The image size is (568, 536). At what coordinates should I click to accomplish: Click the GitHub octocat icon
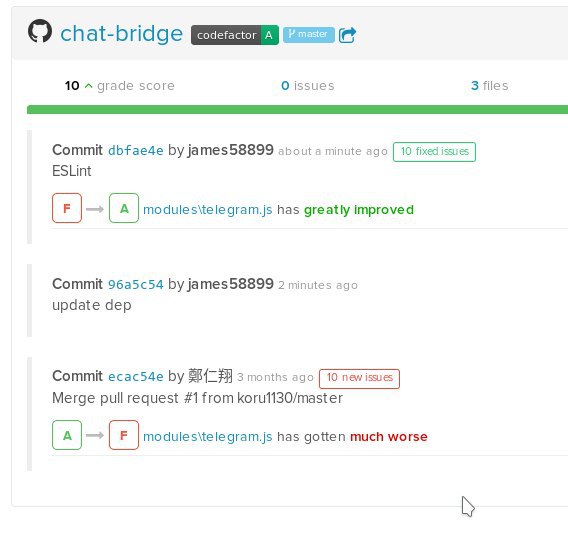[x=40, y=31]
